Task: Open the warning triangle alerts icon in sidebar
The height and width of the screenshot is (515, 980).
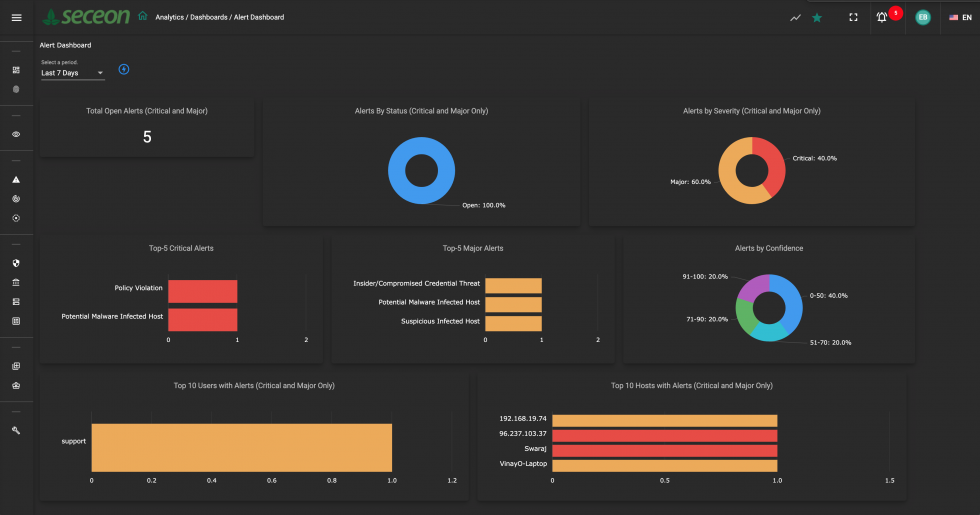Action: pos(16,180)
